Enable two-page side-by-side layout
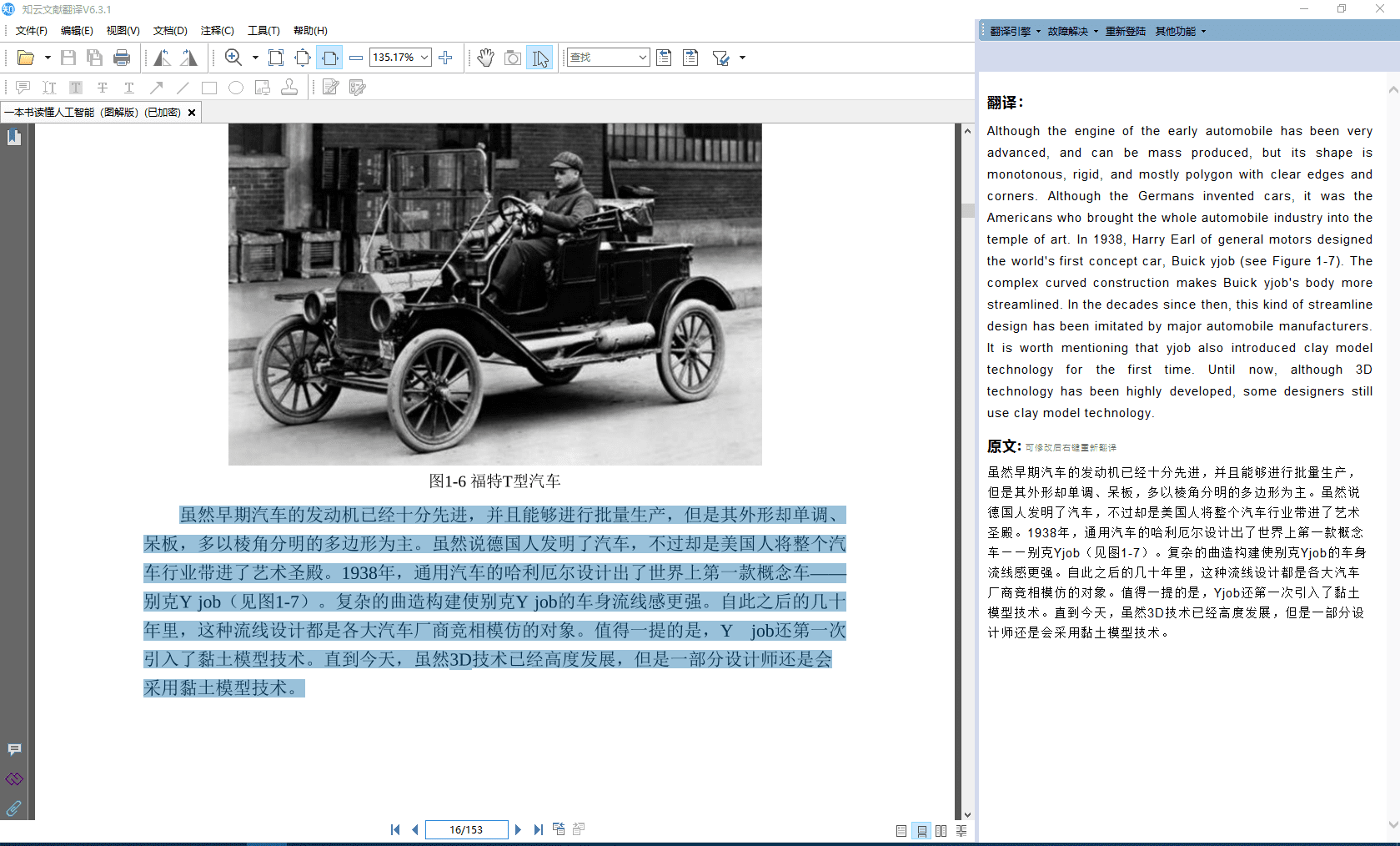 (x=941, y=831)
